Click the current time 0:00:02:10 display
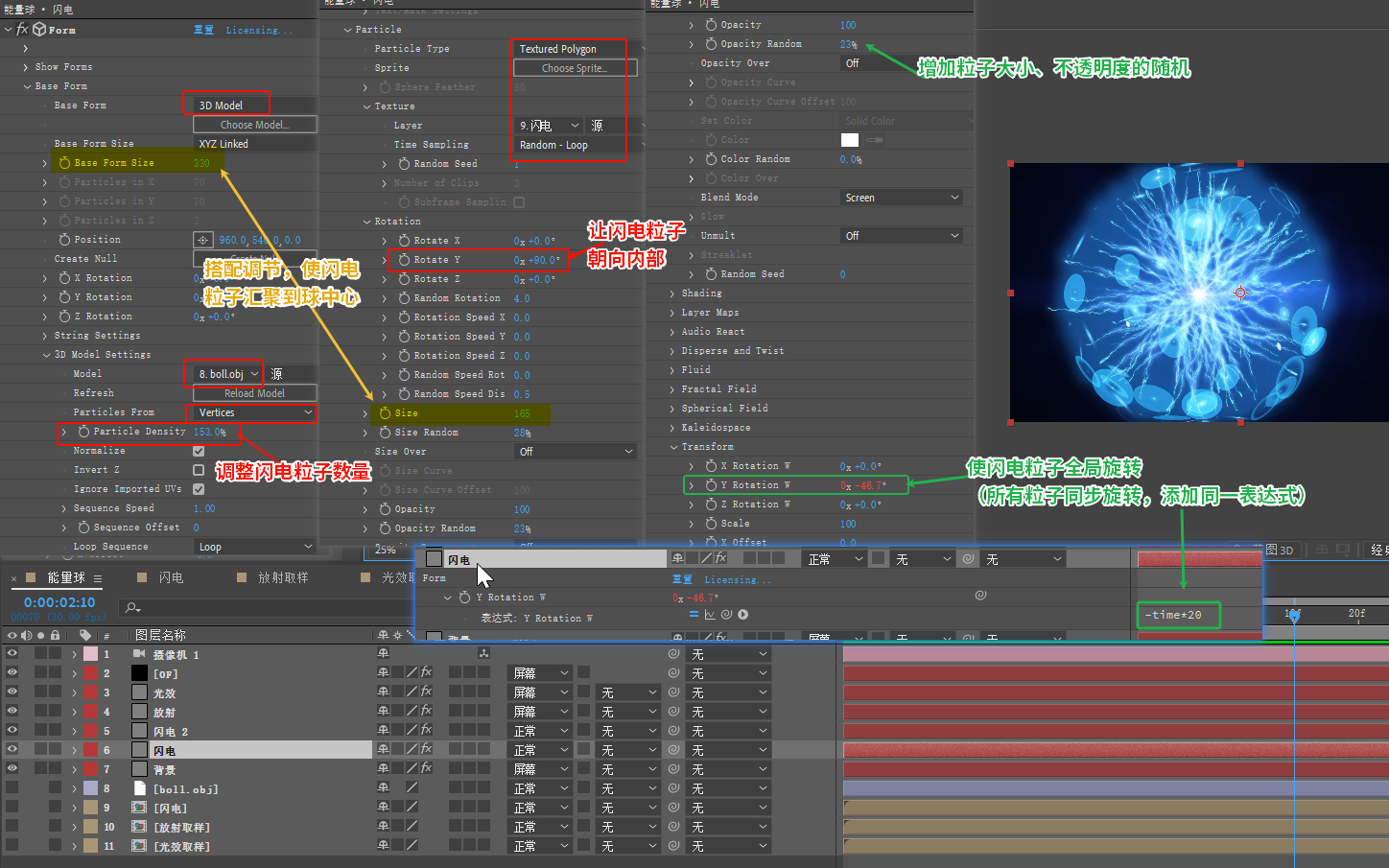The image size is (1389, 868). (x=59, y=602)
